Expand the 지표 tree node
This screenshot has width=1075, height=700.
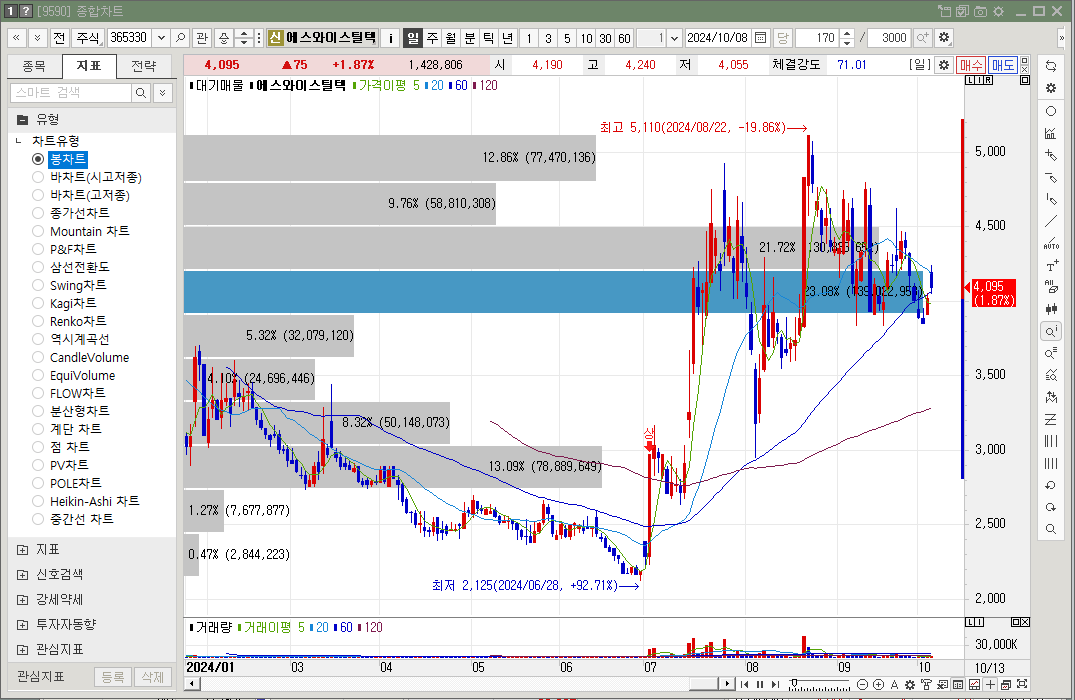click(x=22, y=549)
